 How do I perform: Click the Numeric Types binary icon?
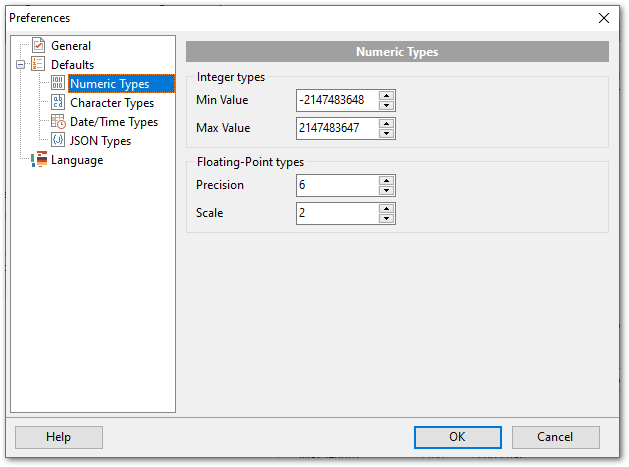tap(58, 83)
